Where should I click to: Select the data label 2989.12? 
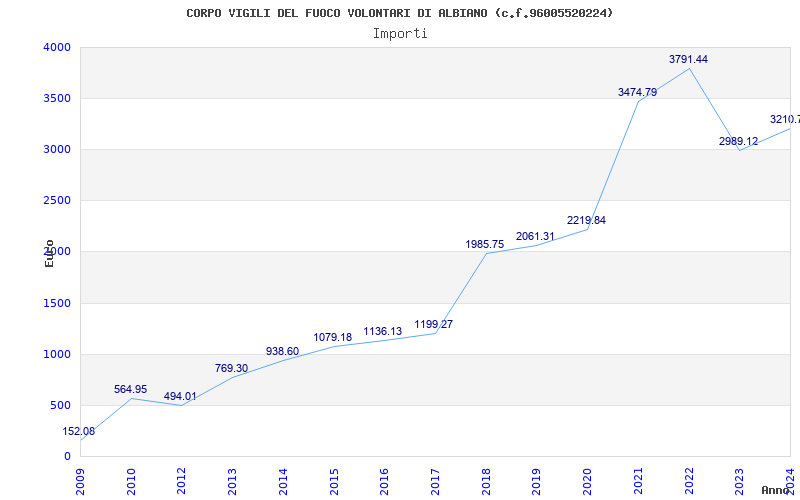[738, 141]
